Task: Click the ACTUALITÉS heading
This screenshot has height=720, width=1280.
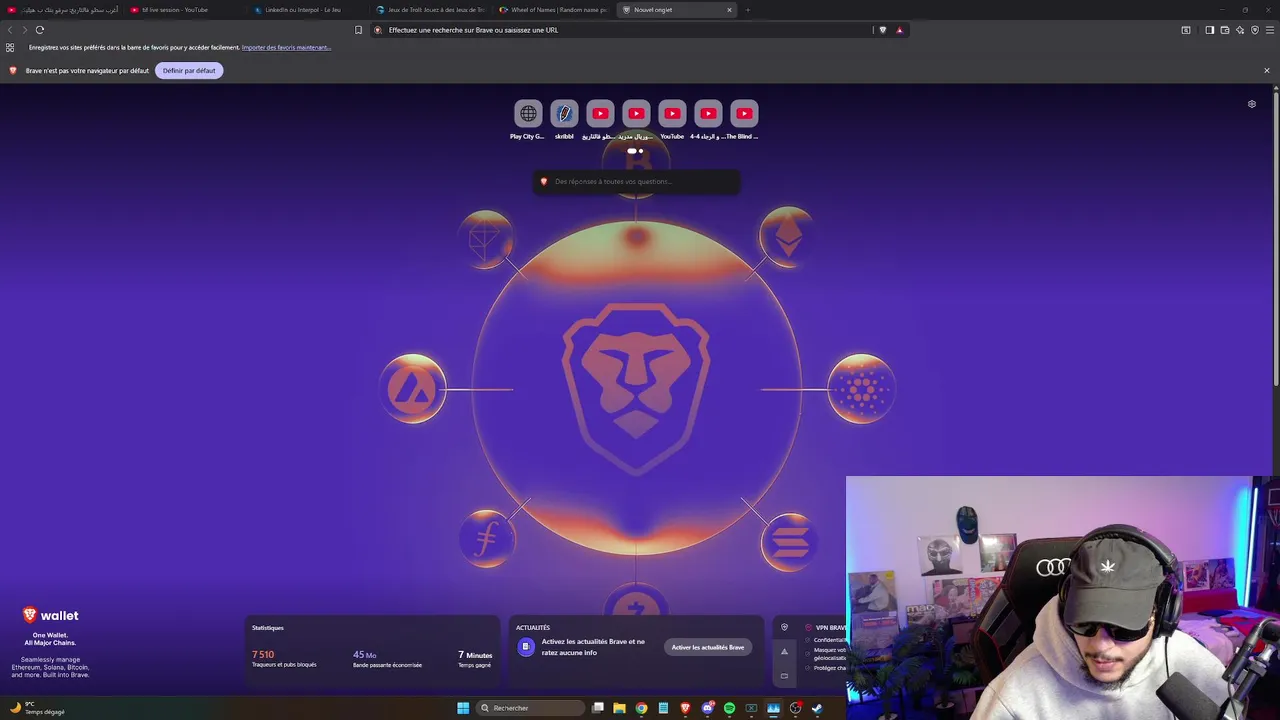Action: [x=533, y=628]
